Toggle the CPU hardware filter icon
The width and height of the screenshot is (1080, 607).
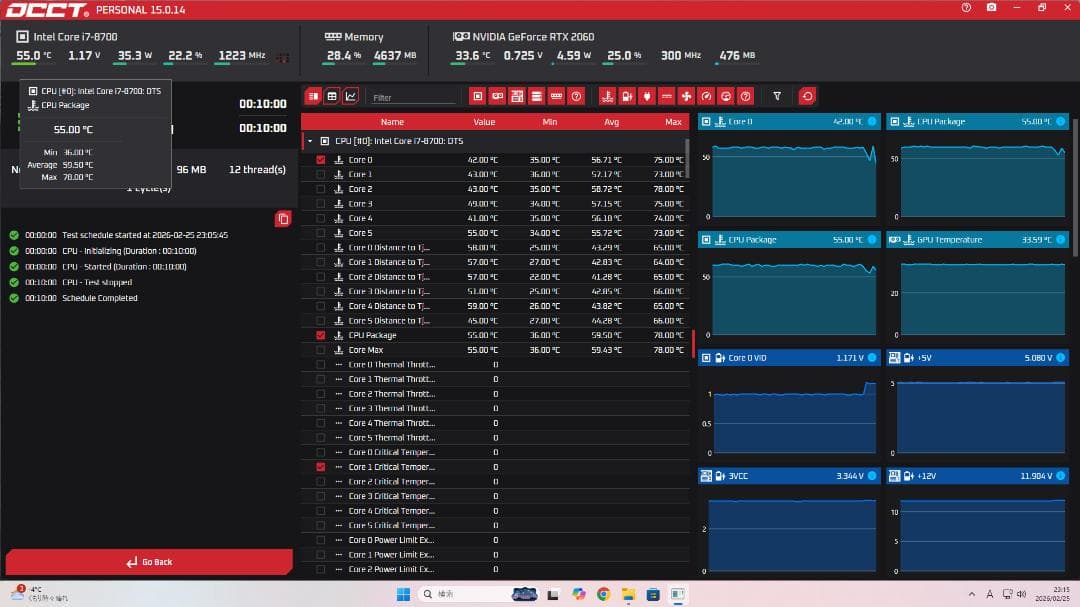(x=477, y=96)
